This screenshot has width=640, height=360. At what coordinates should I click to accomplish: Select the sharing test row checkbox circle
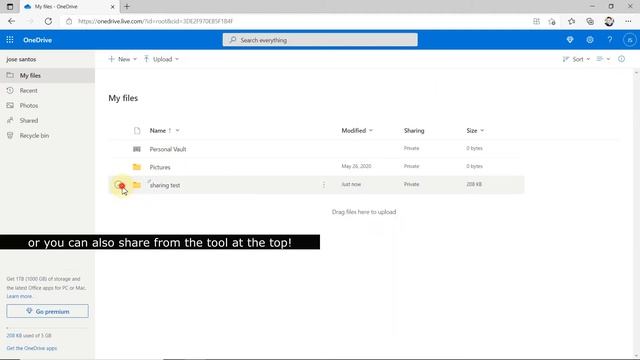119,184
